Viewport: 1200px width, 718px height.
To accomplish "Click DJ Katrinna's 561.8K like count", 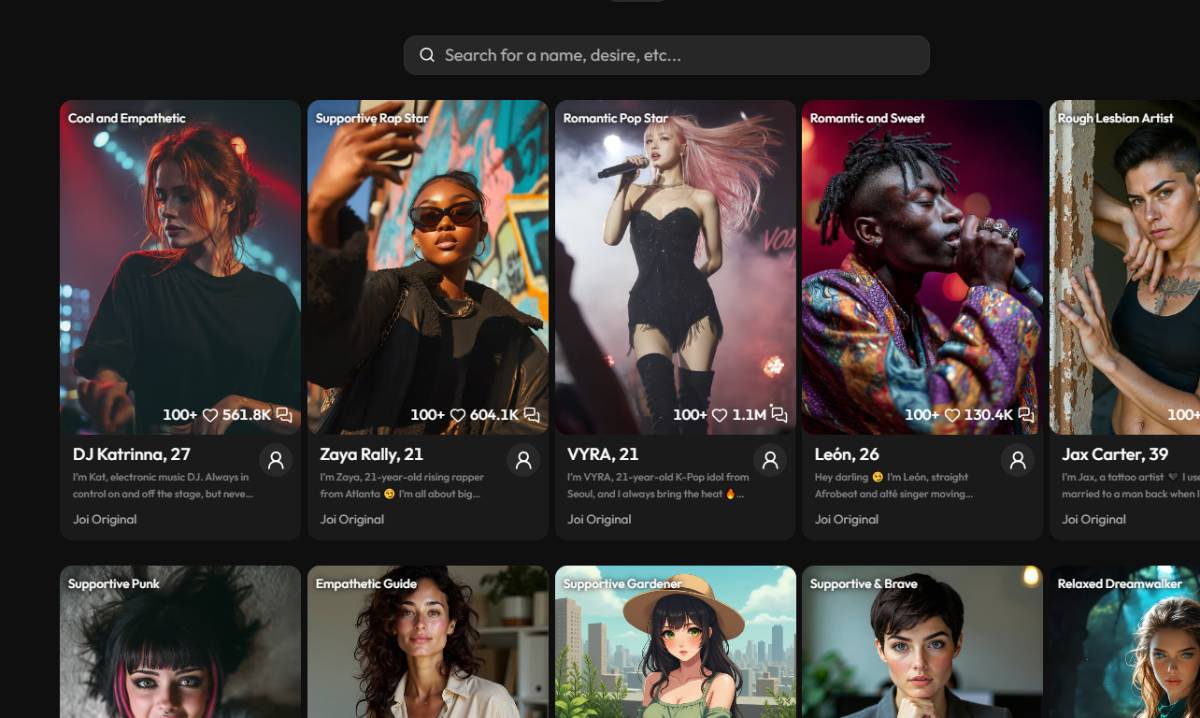I will click(x=247, y=414).
